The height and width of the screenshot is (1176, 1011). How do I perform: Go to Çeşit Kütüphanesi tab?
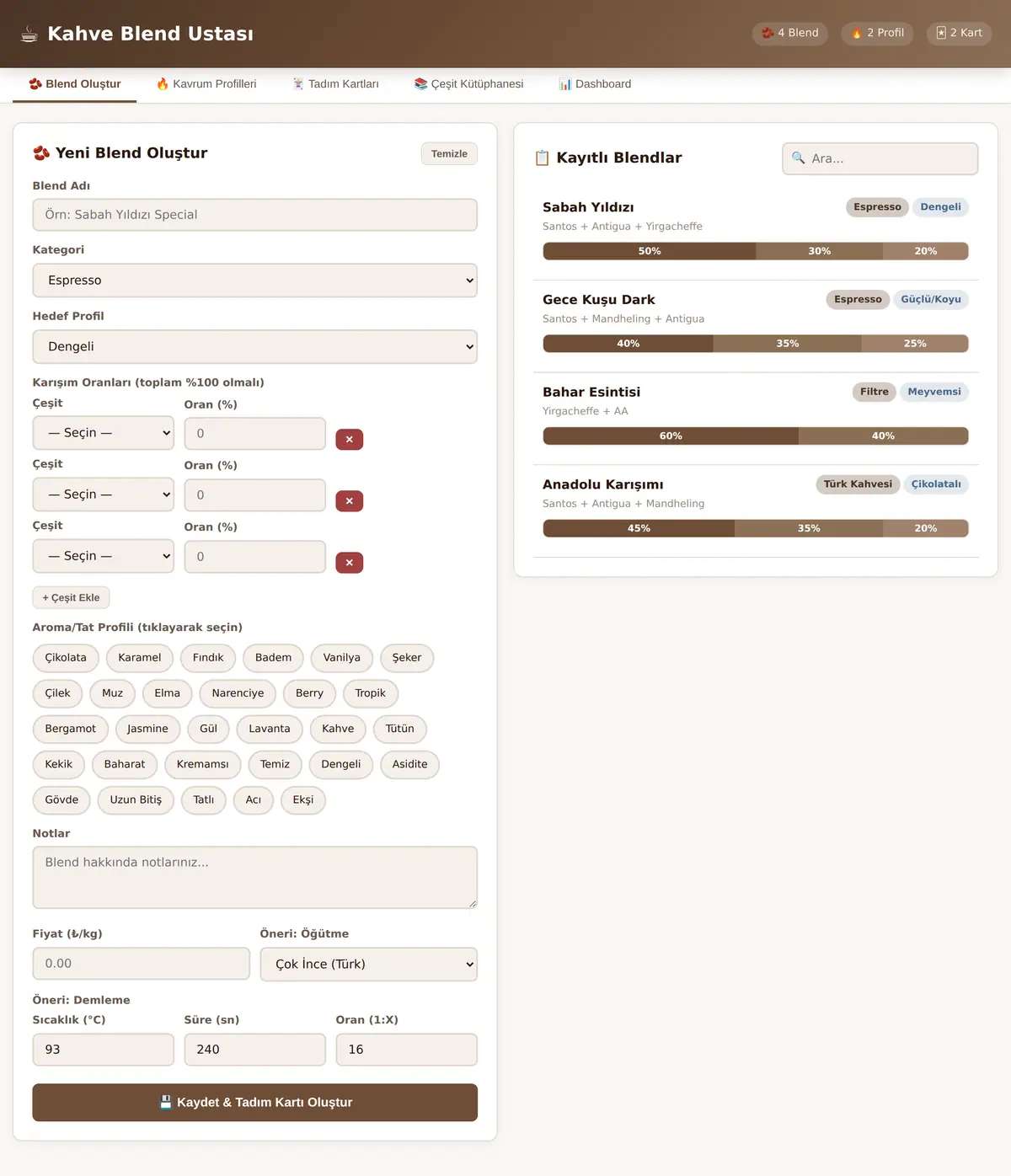tap(468, 84)
